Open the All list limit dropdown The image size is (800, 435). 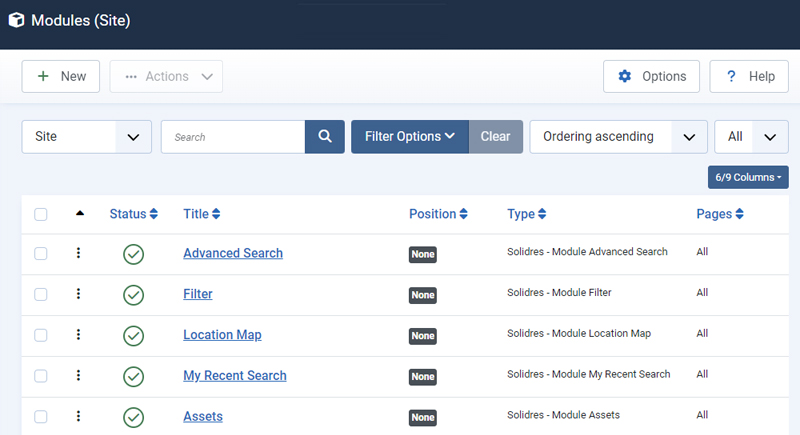point(751,137)
